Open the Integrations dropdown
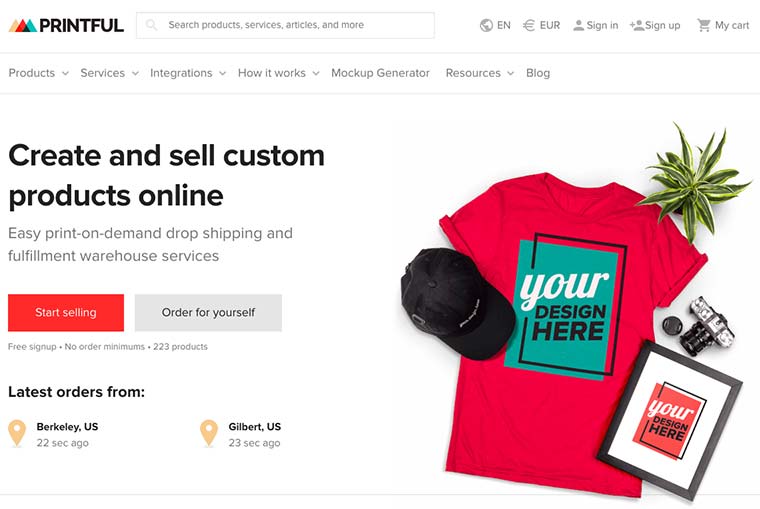The height and width of the screenshot is (509, 760). (188, 73)
